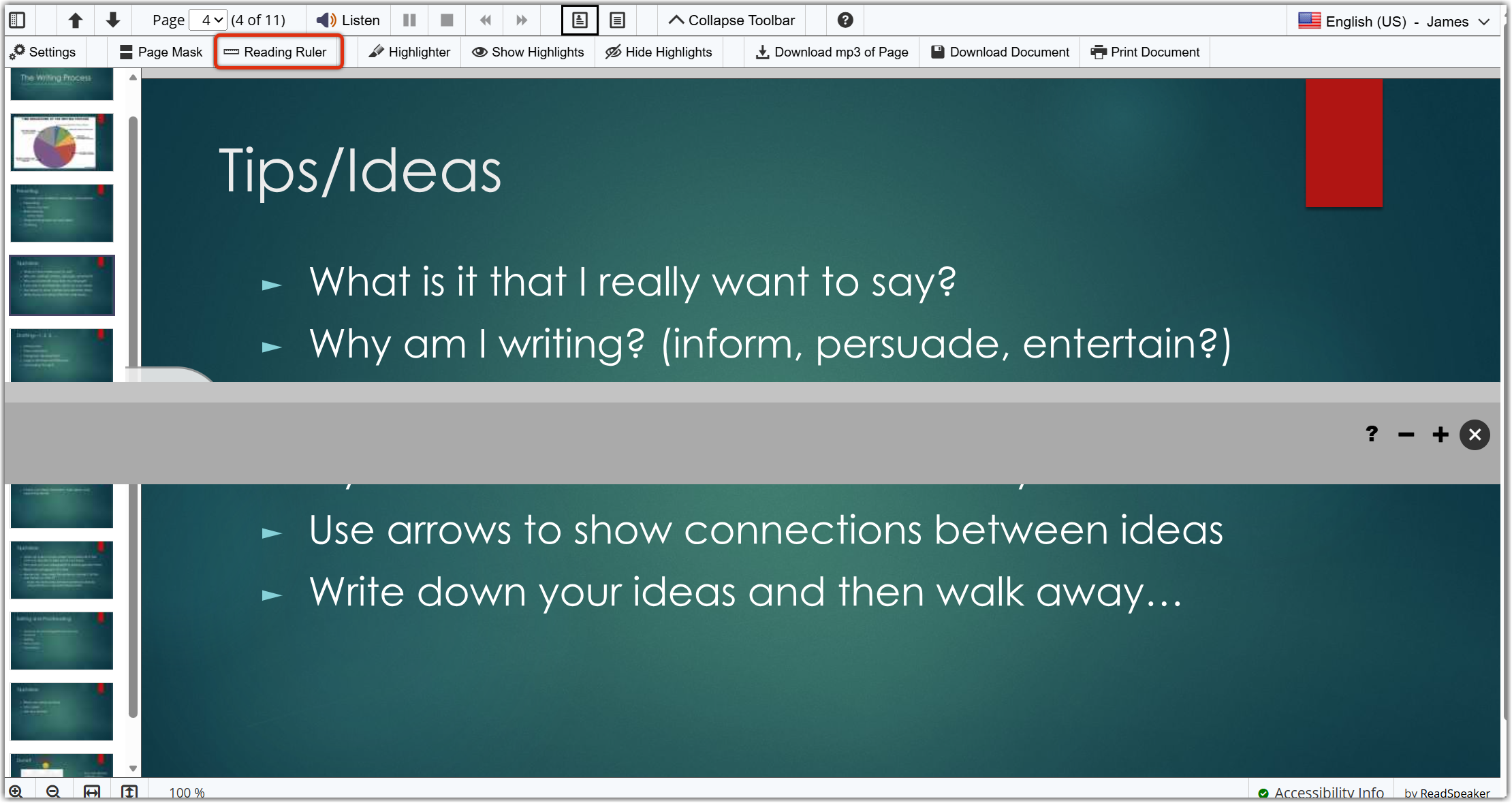Open the pie chart slide thumbnail
The image size is (1512, 803).
click(x=62, y=142)
